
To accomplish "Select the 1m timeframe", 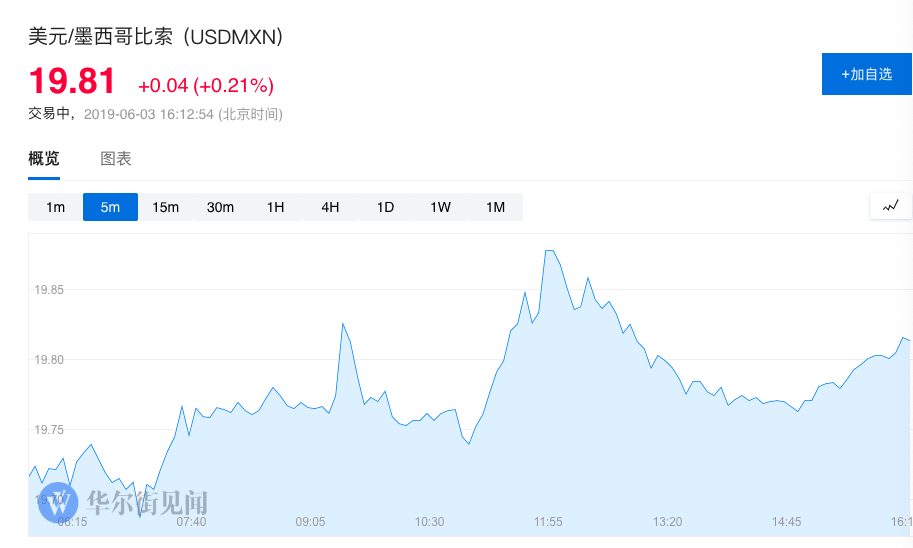I will point(55,207).
